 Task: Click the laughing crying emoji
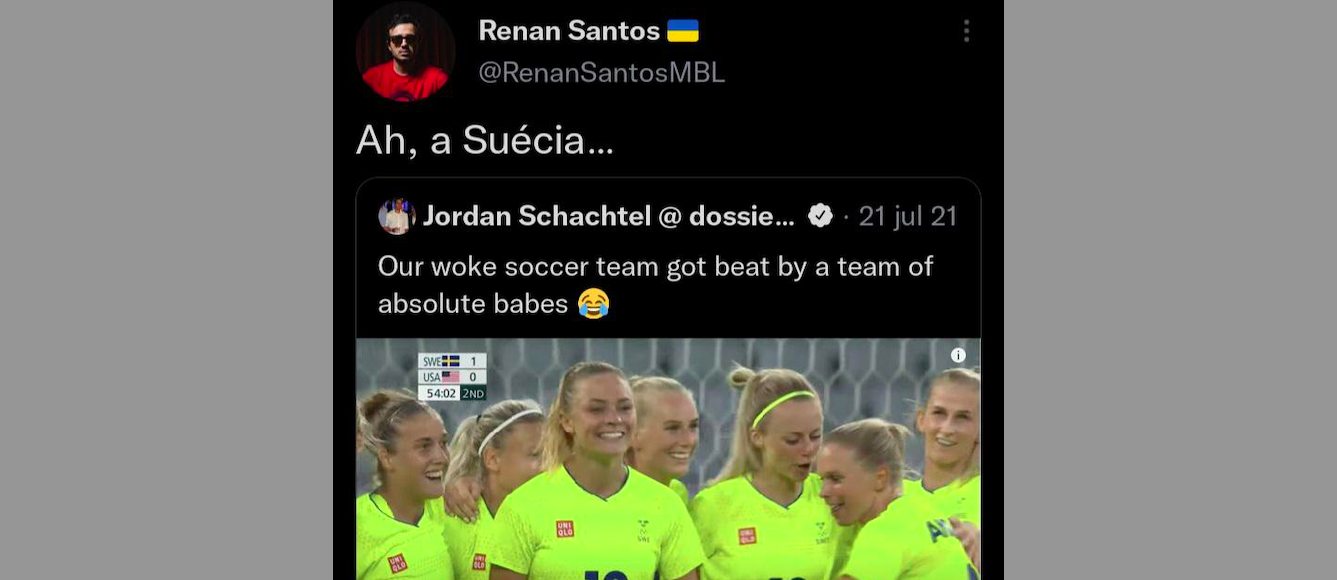point(593,303)
